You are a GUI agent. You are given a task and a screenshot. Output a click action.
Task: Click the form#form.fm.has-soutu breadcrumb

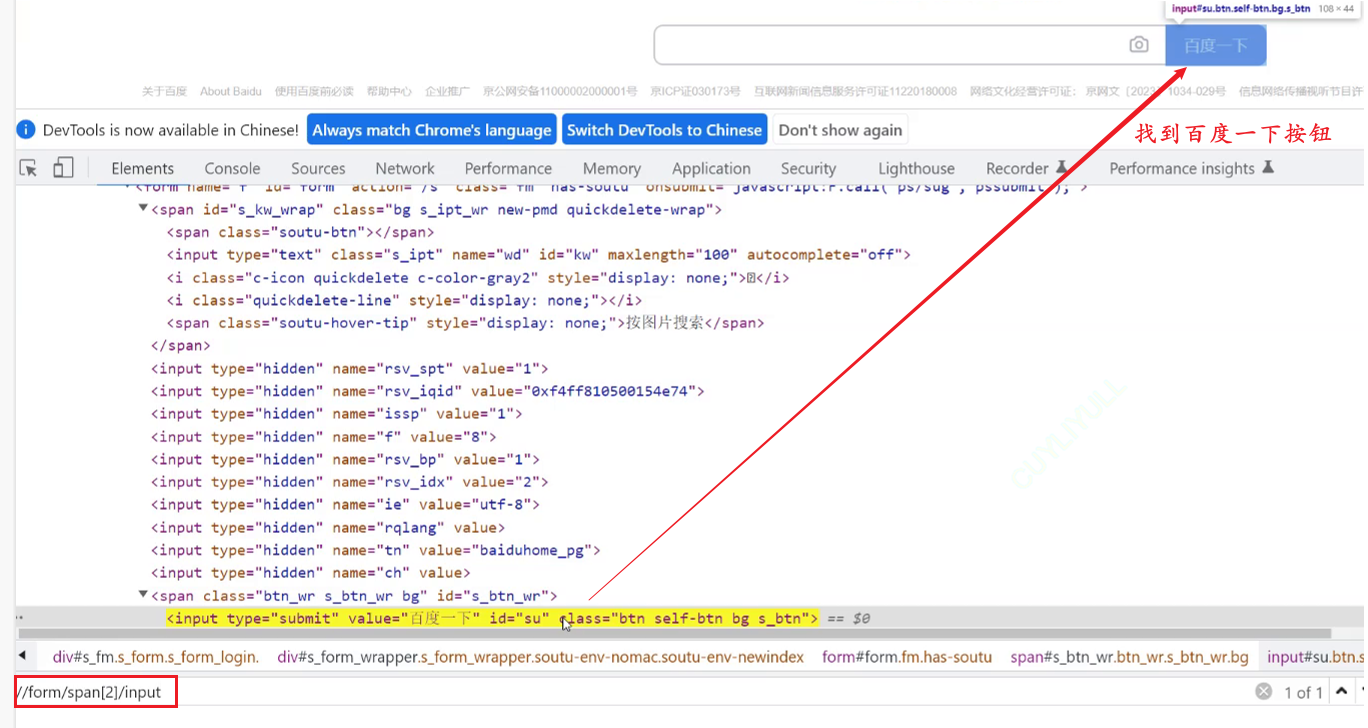907,657
